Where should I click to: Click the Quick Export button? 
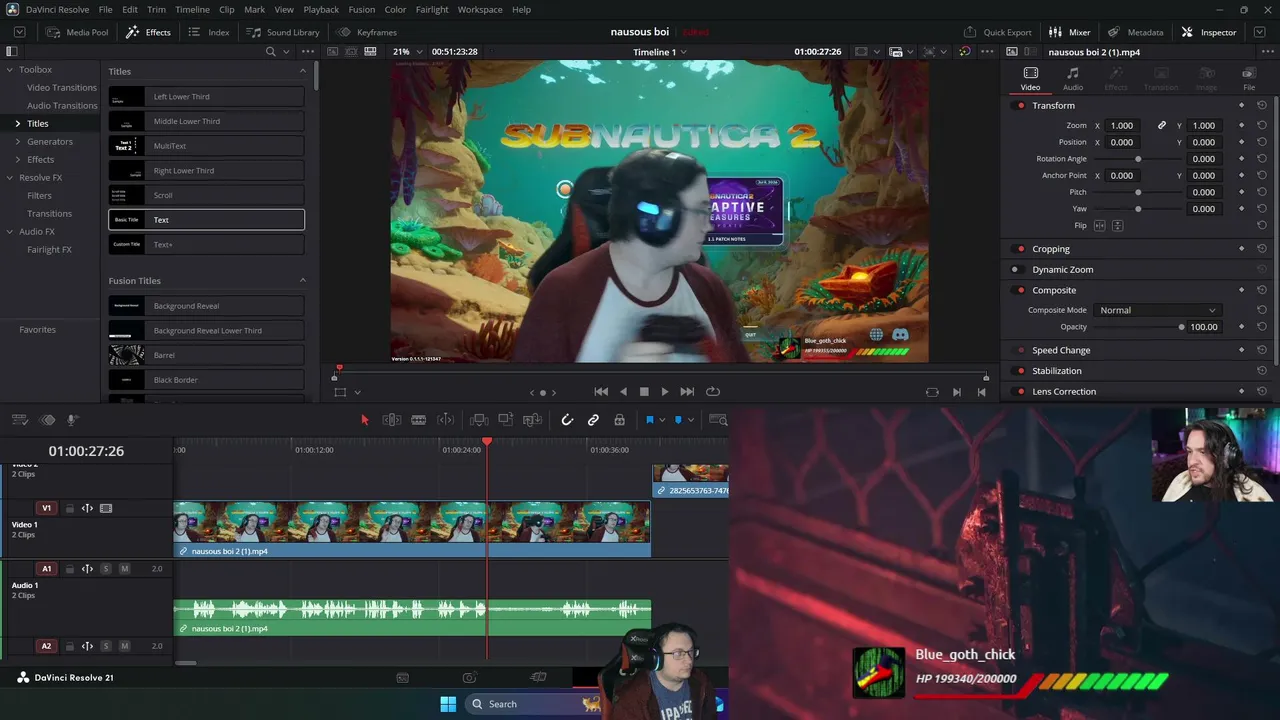[997, 32]
